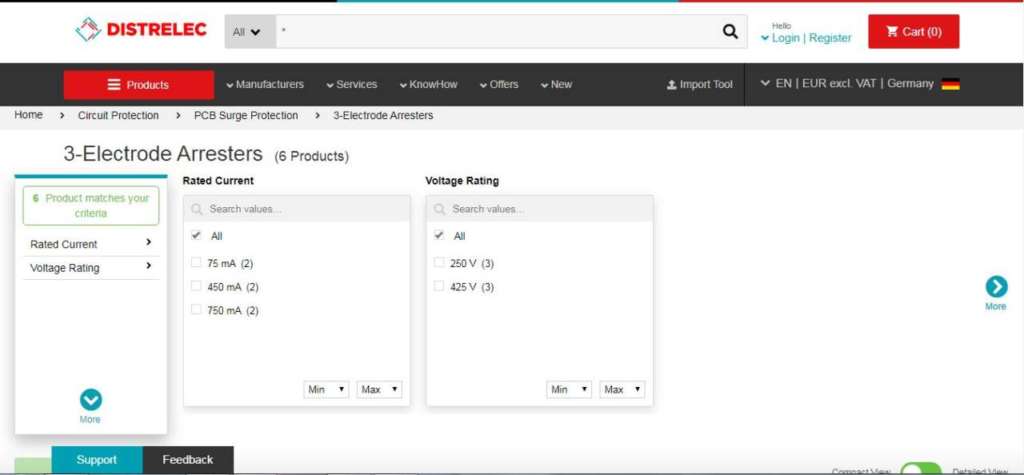Go to Home breadcrumb
The height and width of the screenshot is (475, 1024).
[28, 115]
